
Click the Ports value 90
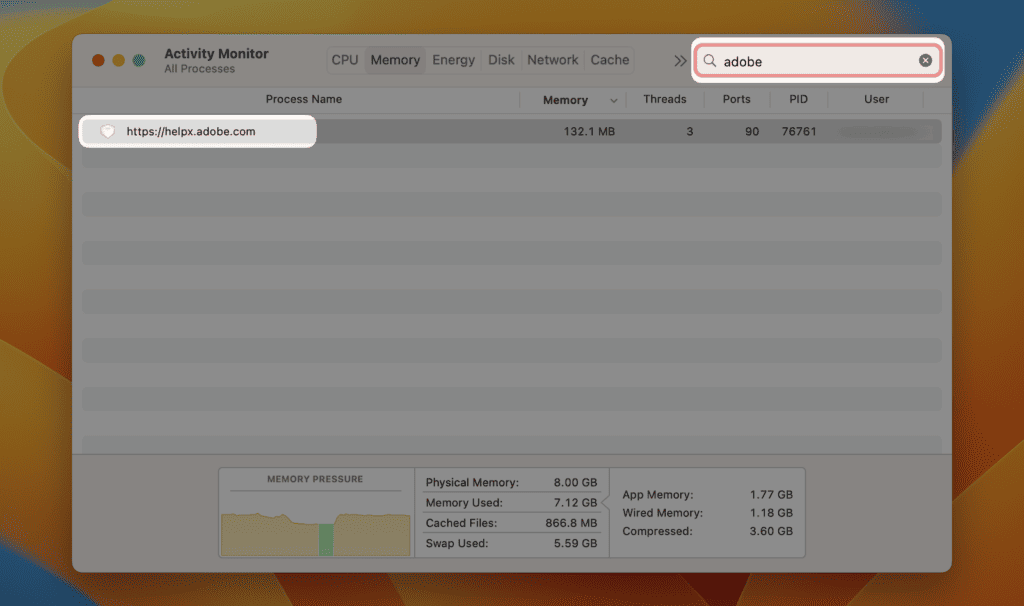coord(752,131)
